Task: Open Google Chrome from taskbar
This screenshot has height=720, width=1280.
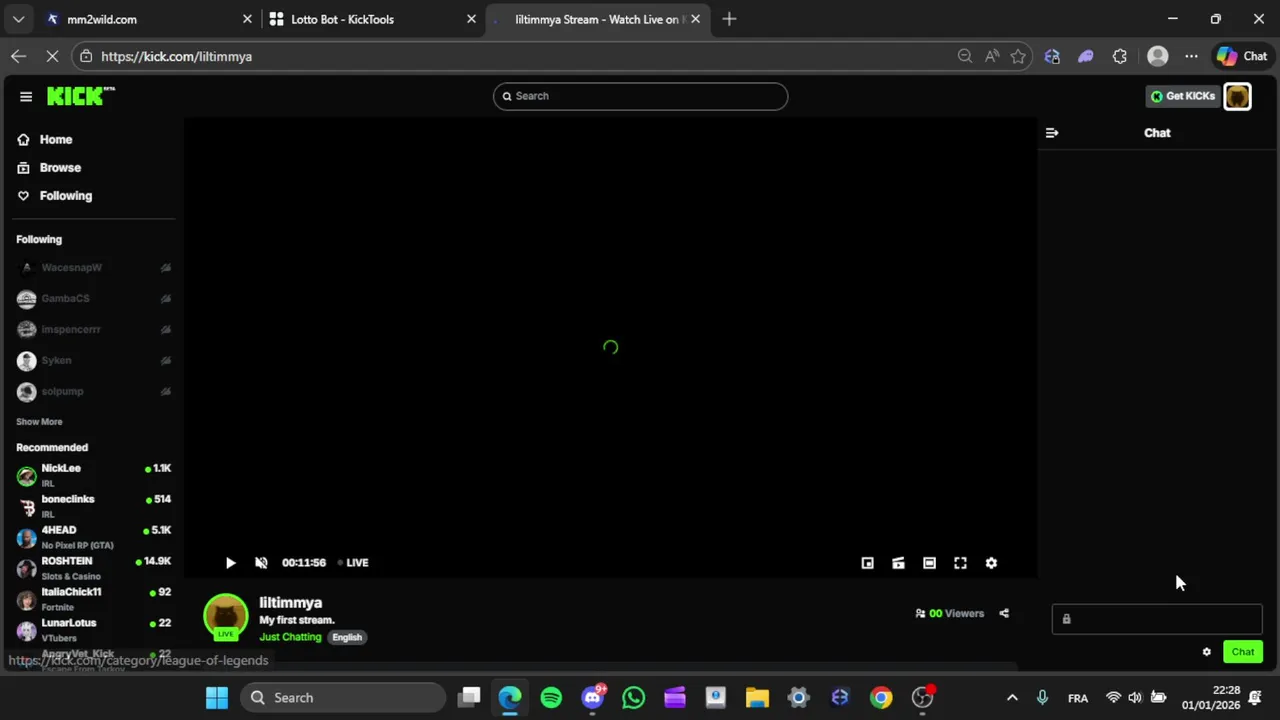Action: tap(881, 698)
